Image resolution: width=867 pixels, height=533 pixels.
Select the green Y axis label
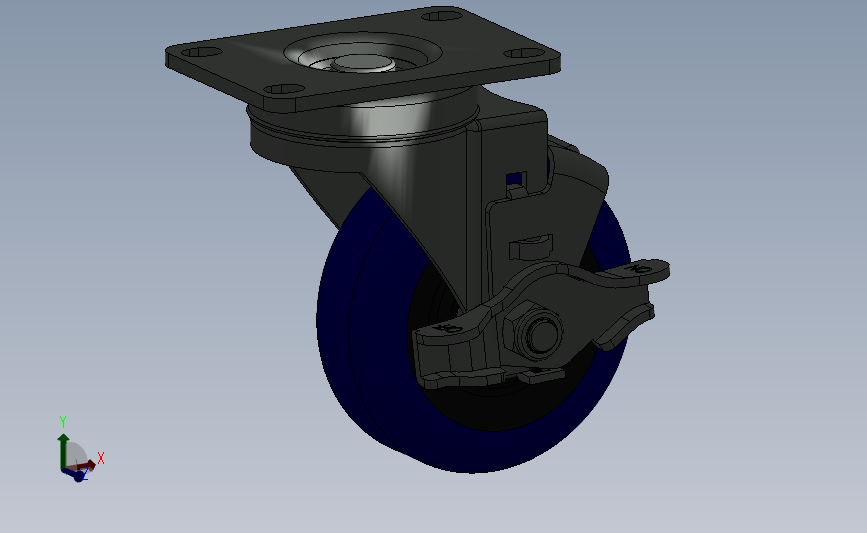point(63,422)
